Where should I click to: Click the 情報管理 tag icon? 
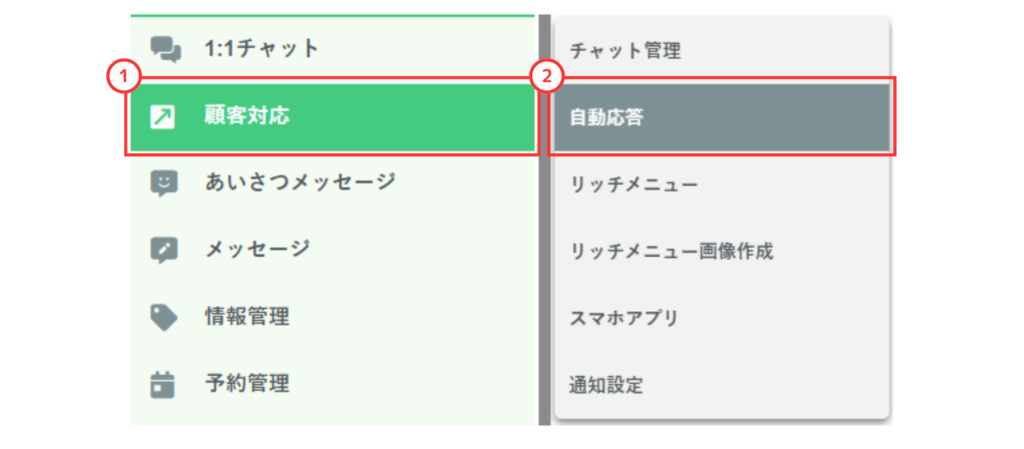(x=164, y=317)
